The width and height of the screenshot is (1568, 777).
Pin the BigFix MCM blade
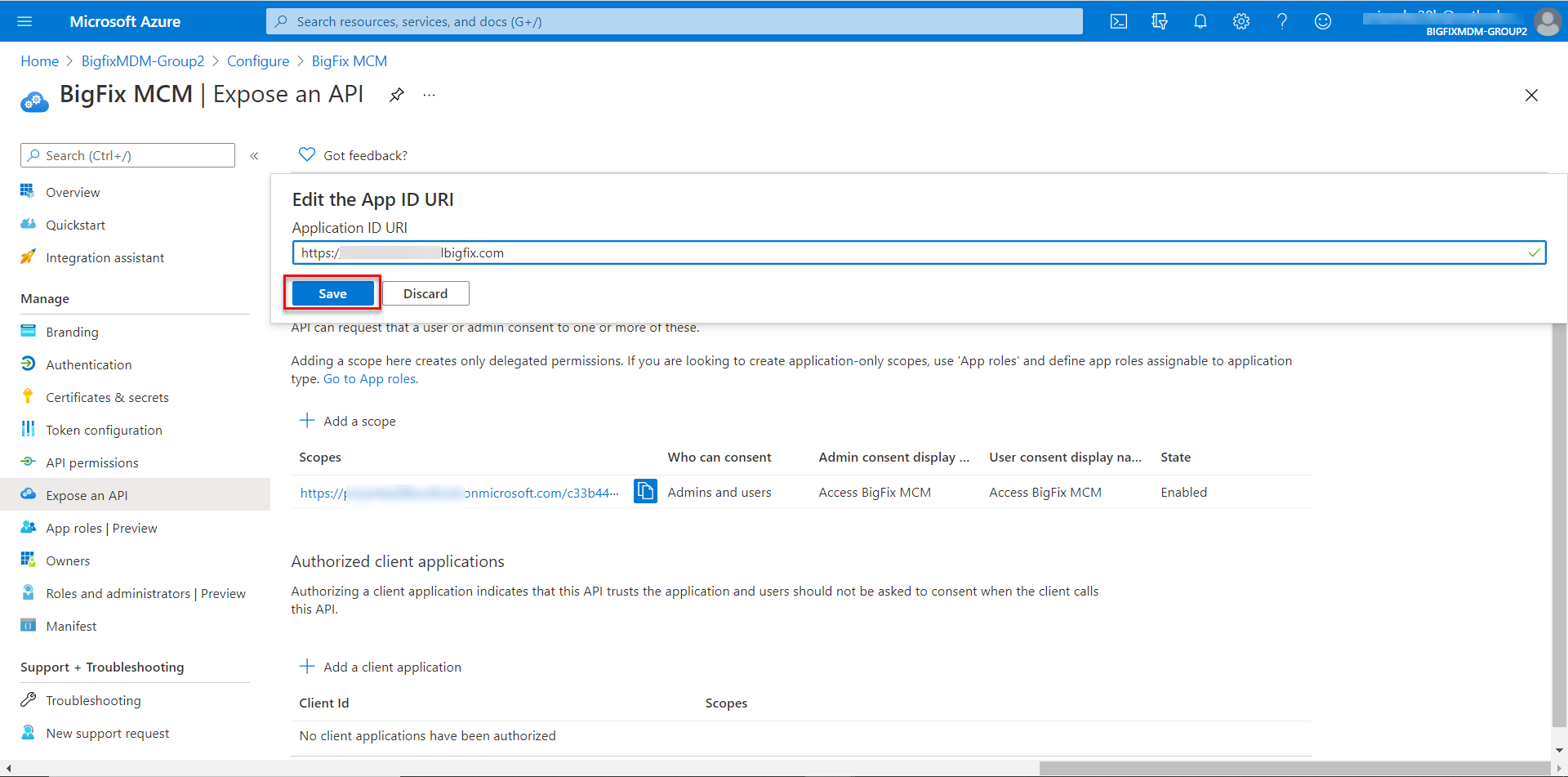tap(397, 95)
